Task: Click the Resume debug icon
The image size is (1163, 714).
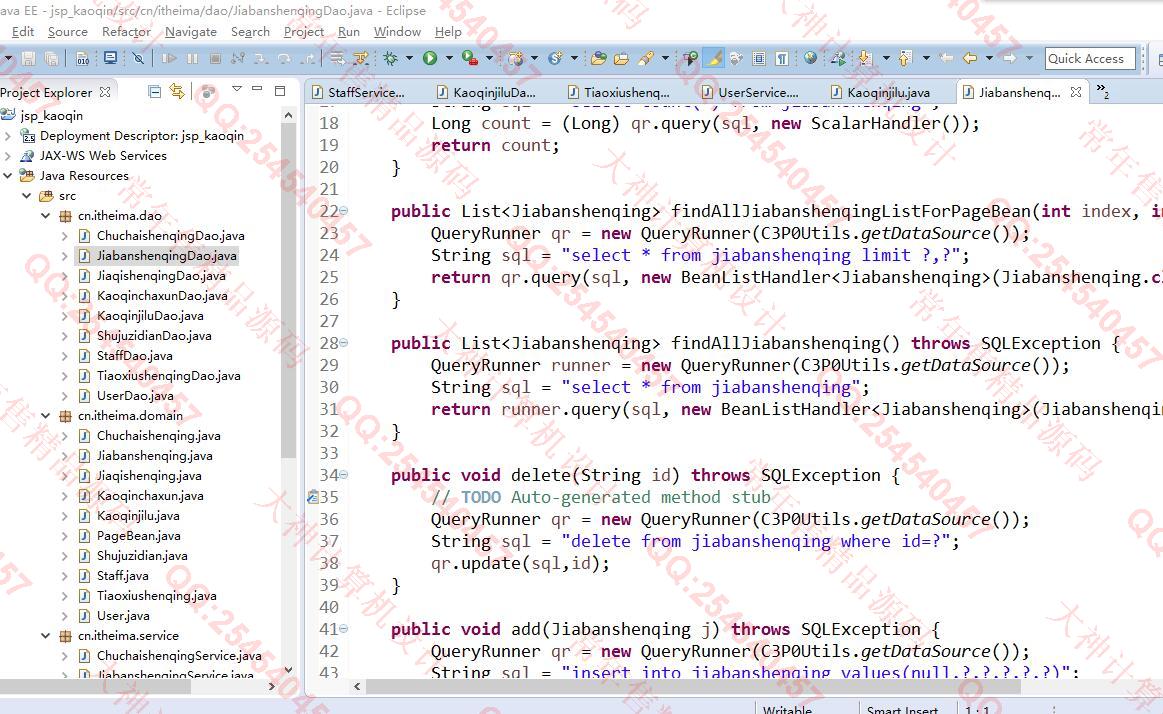Action: tap(169, 58)
